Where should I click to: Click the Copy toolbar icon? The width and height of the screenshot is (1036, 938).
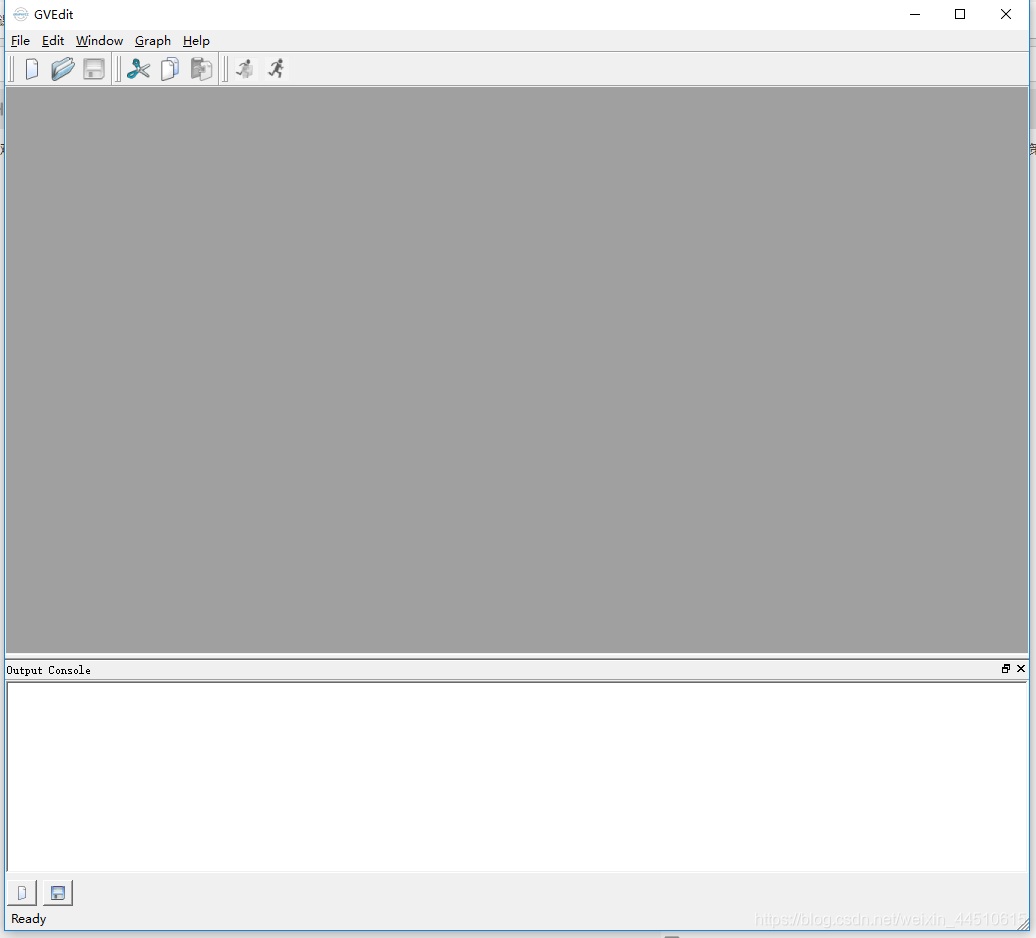coord(170,69)
